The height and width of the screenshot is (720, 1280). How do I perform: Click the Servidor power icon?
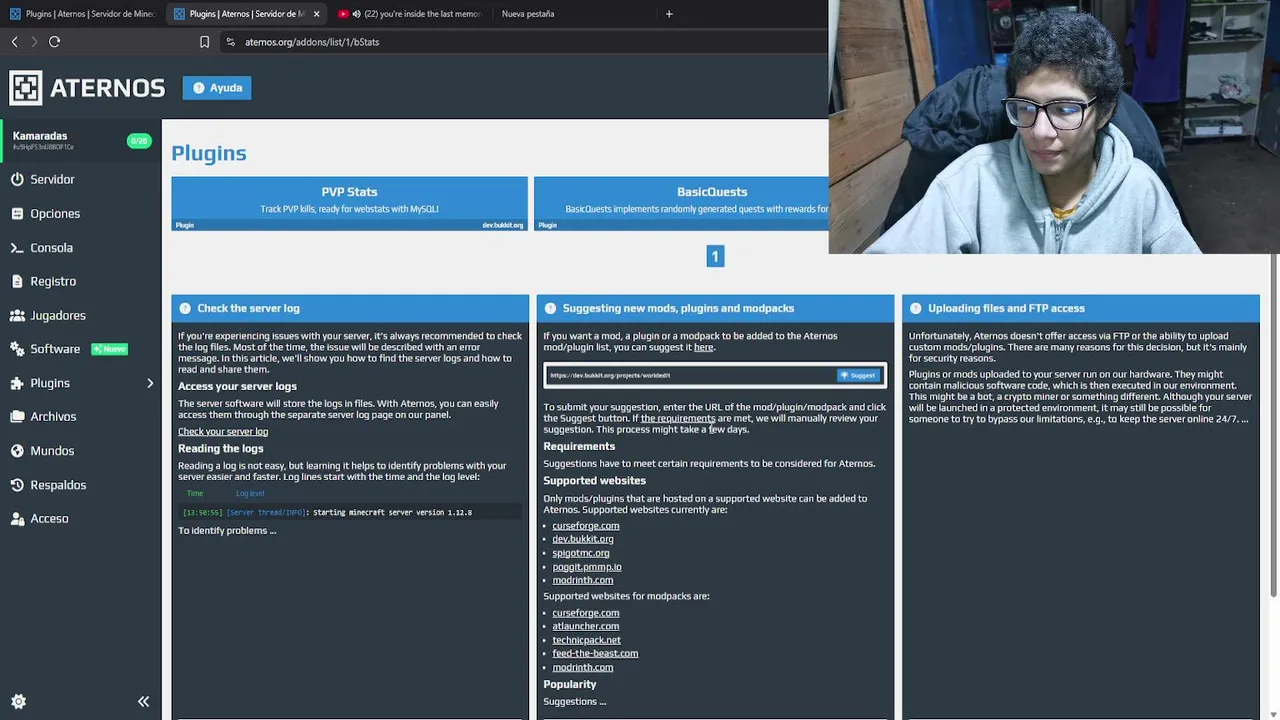pyautogui.click(x=17, y=179)
